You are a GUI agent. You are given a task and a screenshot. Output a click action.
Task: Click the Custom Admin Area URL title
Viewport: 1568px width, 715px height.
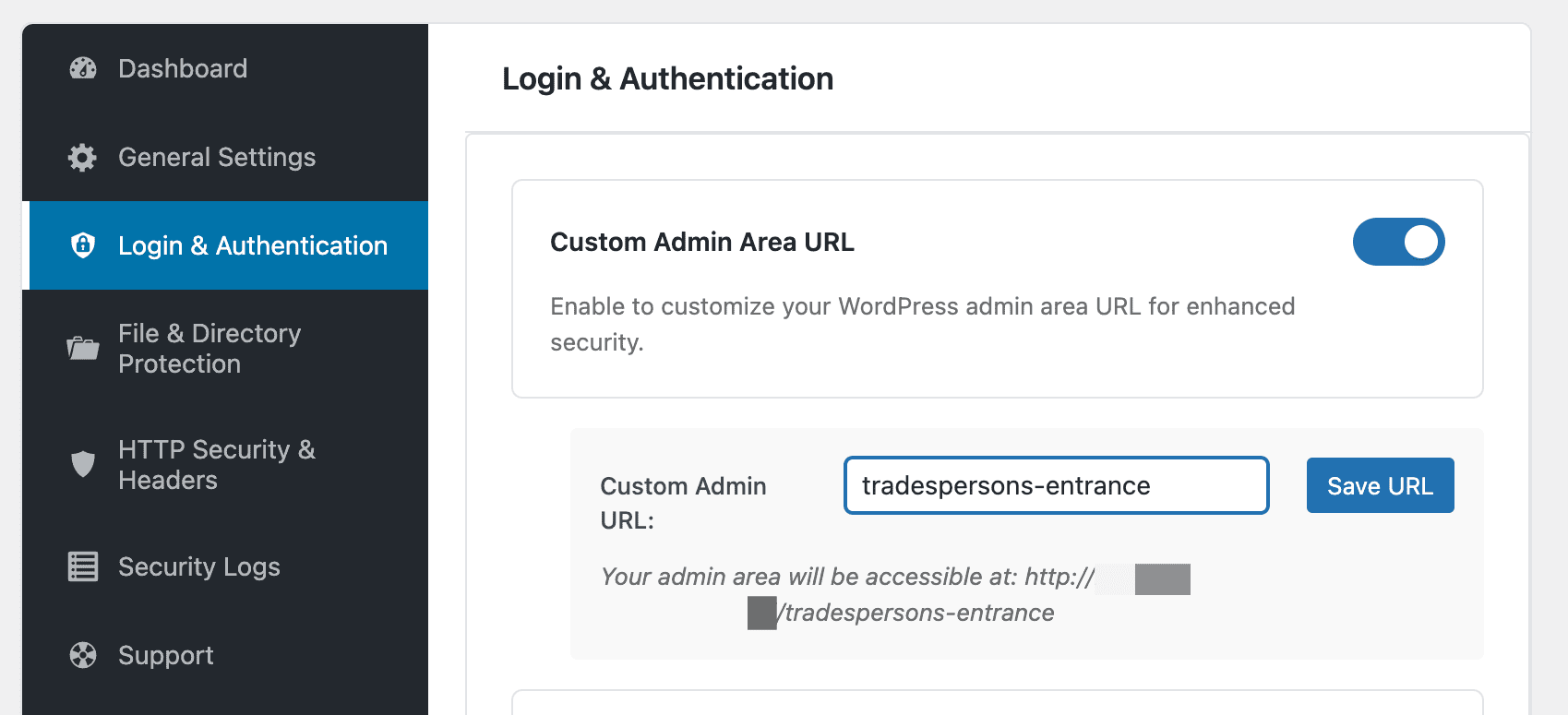(x=701, y=242)
